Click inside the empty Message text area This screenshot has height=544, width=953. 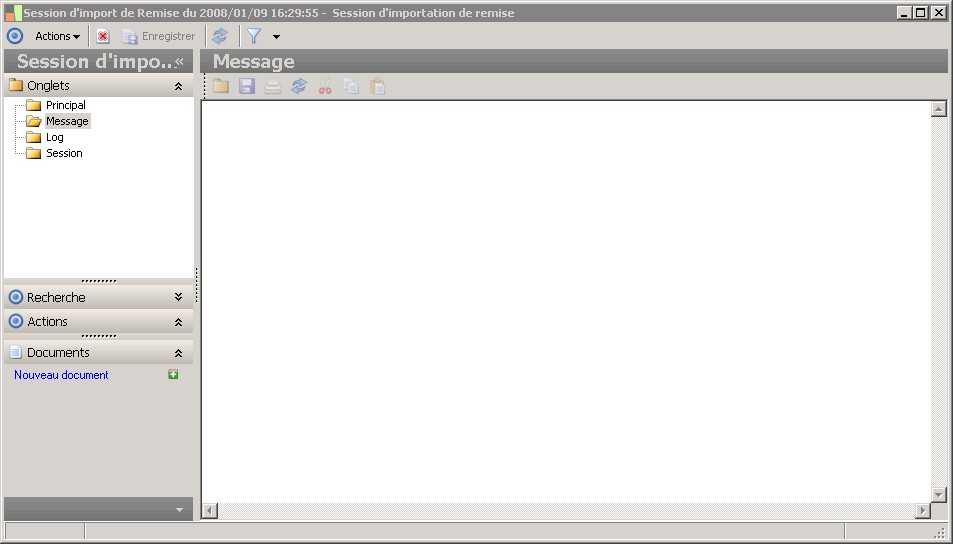click(566, 301)
